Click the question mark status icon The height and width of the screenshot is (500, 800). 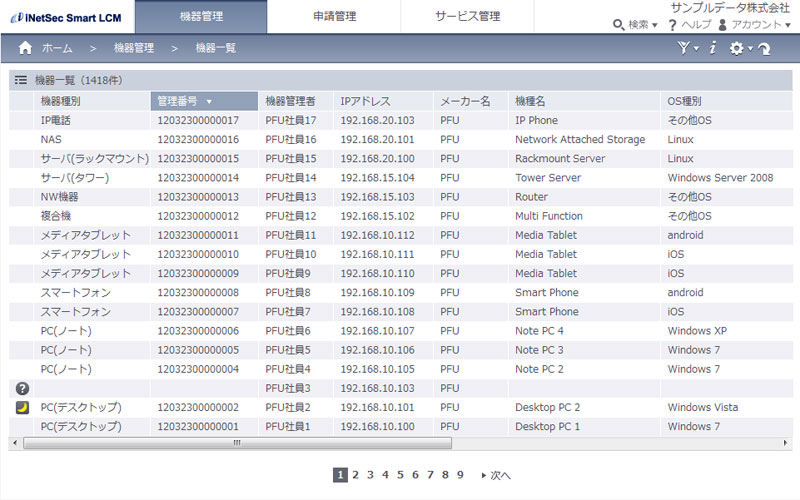(x=22, y=388)
